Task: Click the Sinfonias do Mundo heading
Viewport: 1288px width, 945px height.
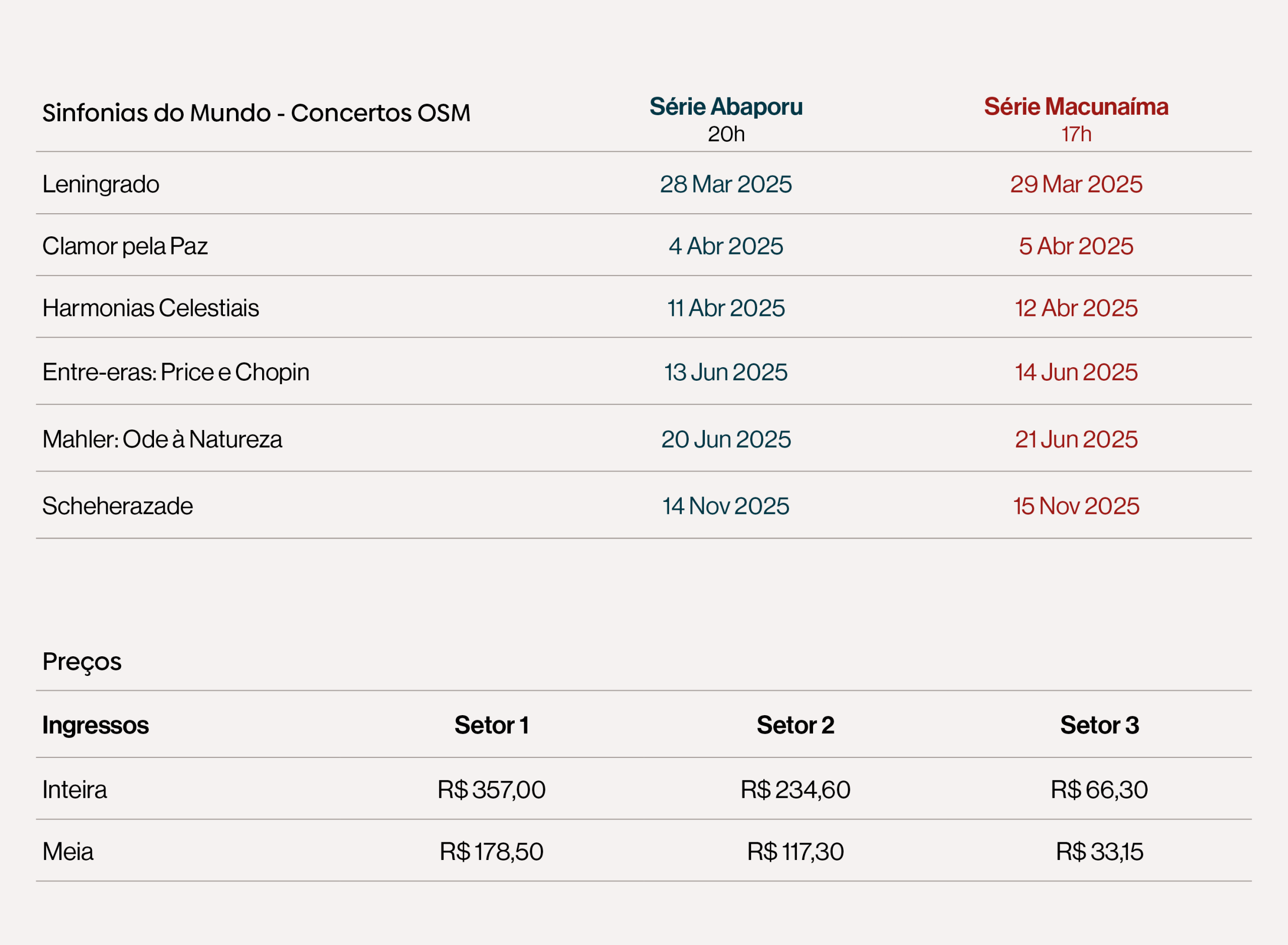Action: point(256,113)
